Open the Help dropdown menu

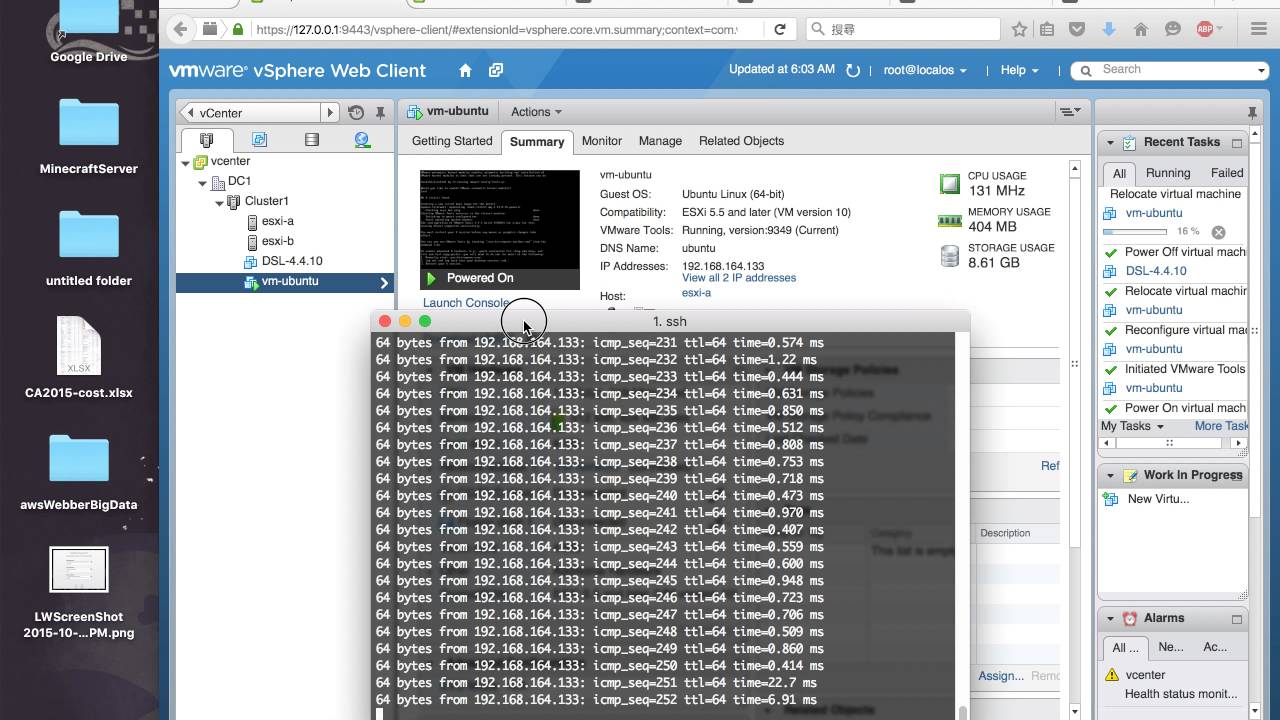tap(1019, 70)
